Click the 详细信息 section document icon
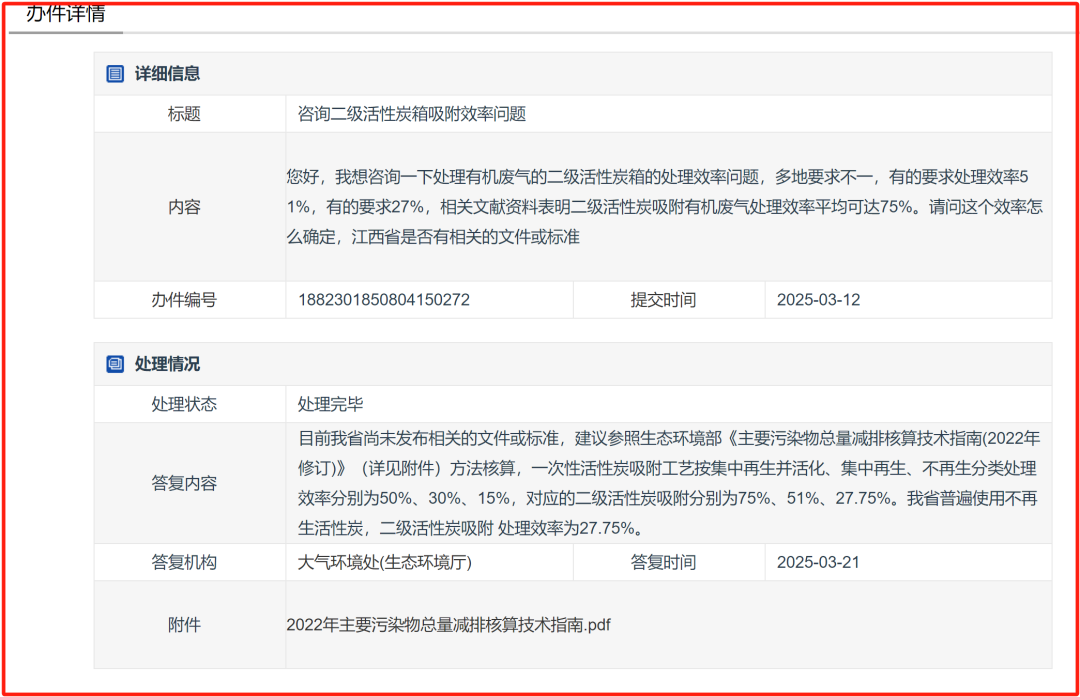Viewport: 1080px width, 697px height. [113, 73]
